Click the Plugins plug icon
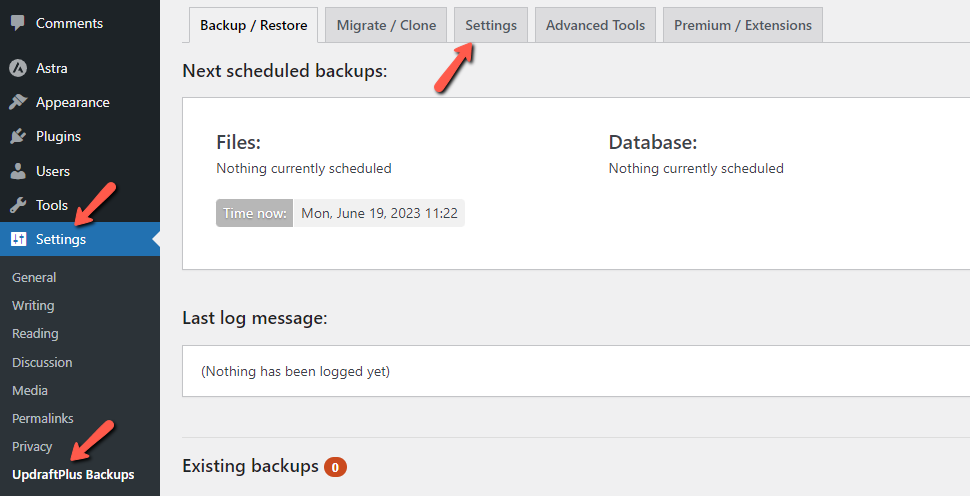The width and height of the screenshot is (970, 496). pos(18,136)
